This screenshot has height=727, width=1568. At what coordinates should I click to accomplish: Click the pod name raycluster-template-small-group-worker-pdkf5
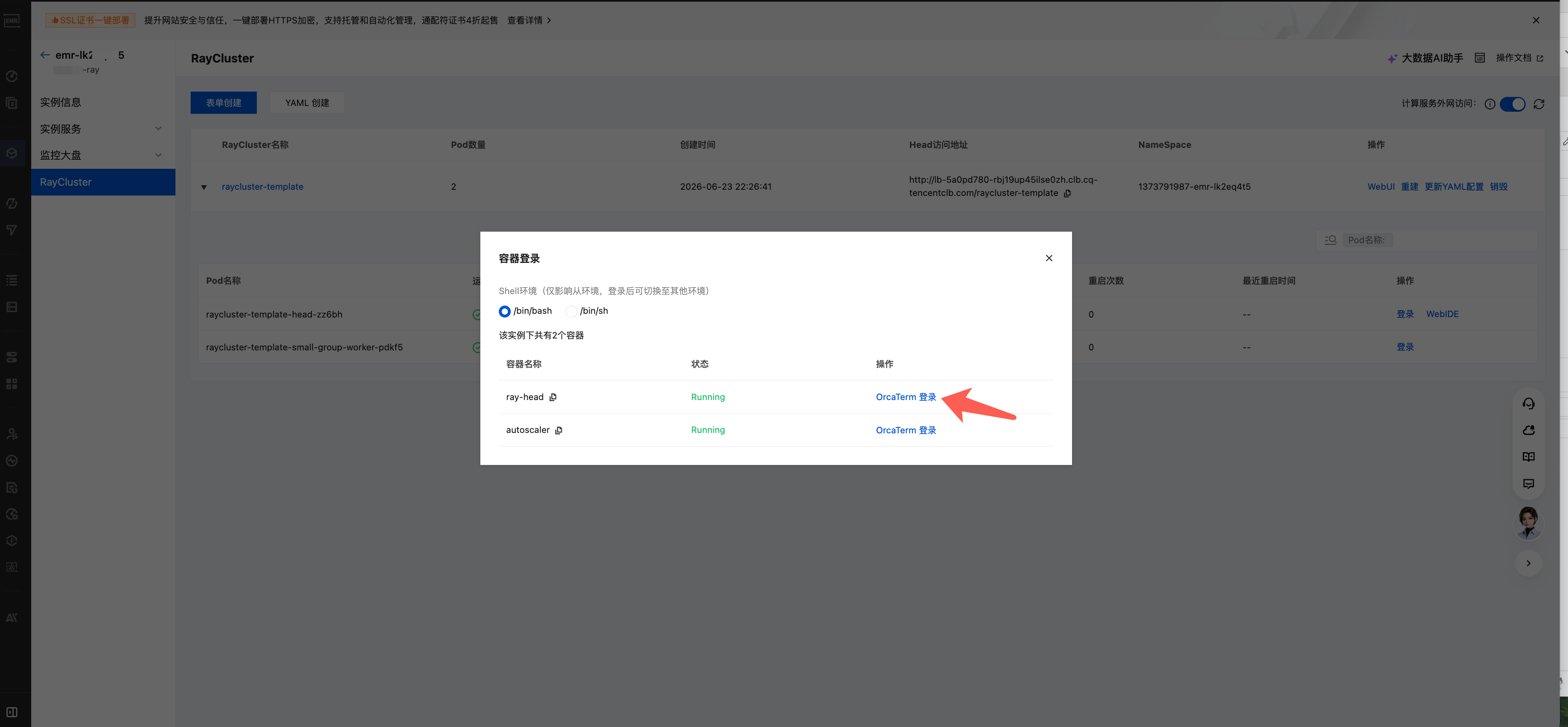click(304, 347)
